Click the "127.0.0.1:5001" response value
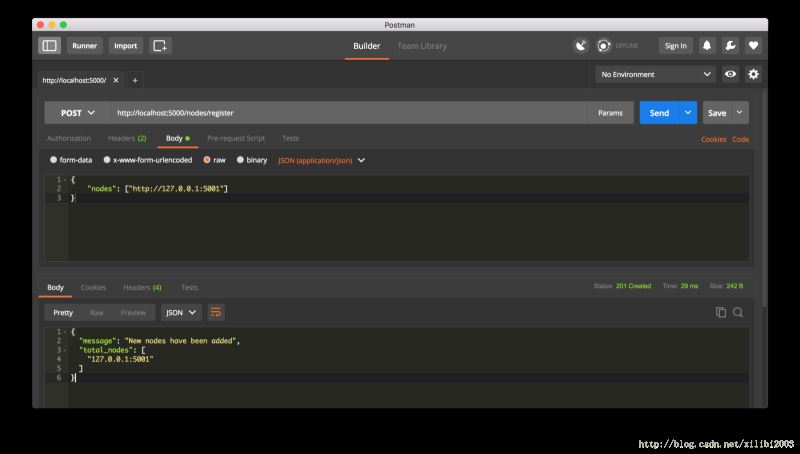800x454 pixels. coord(120,359)
